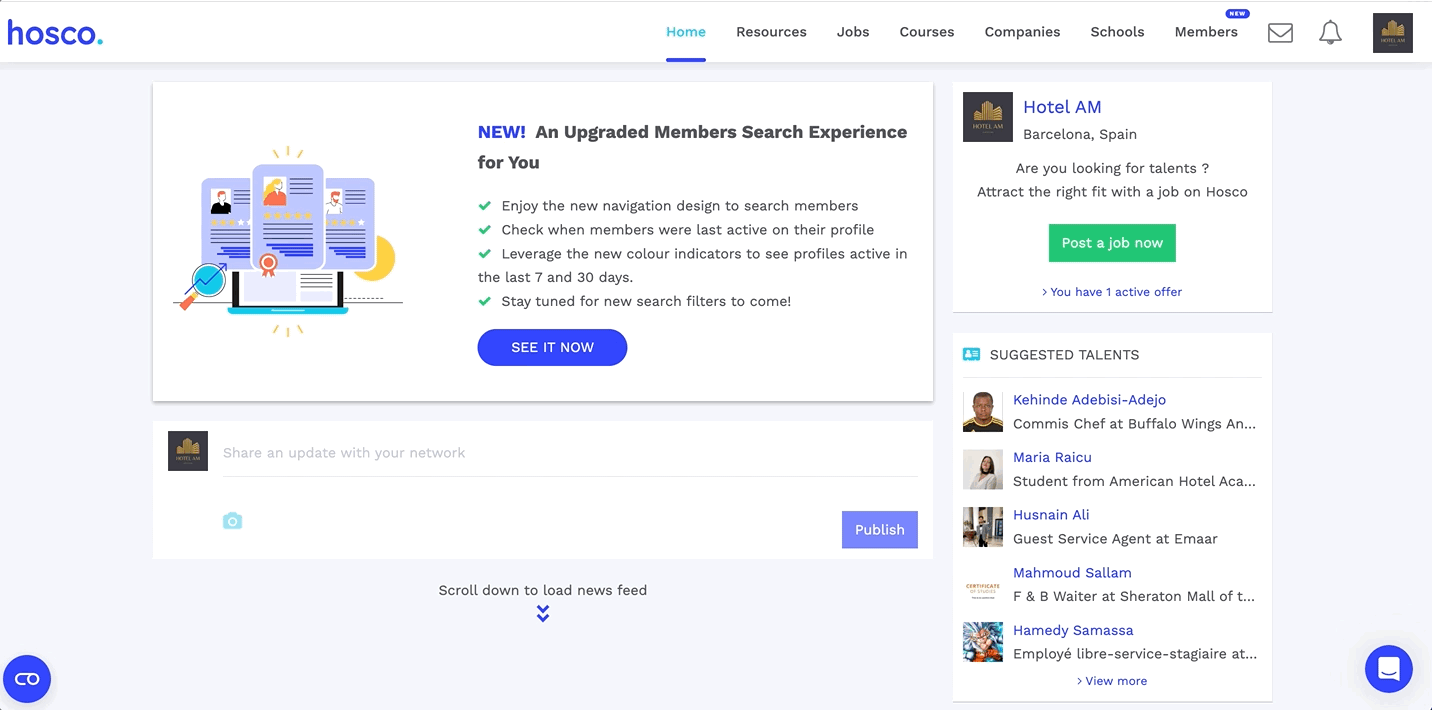Open the Schools page
This screenshot has height=710, width=1432.
pyautogui.click(x=1117, y=32)
